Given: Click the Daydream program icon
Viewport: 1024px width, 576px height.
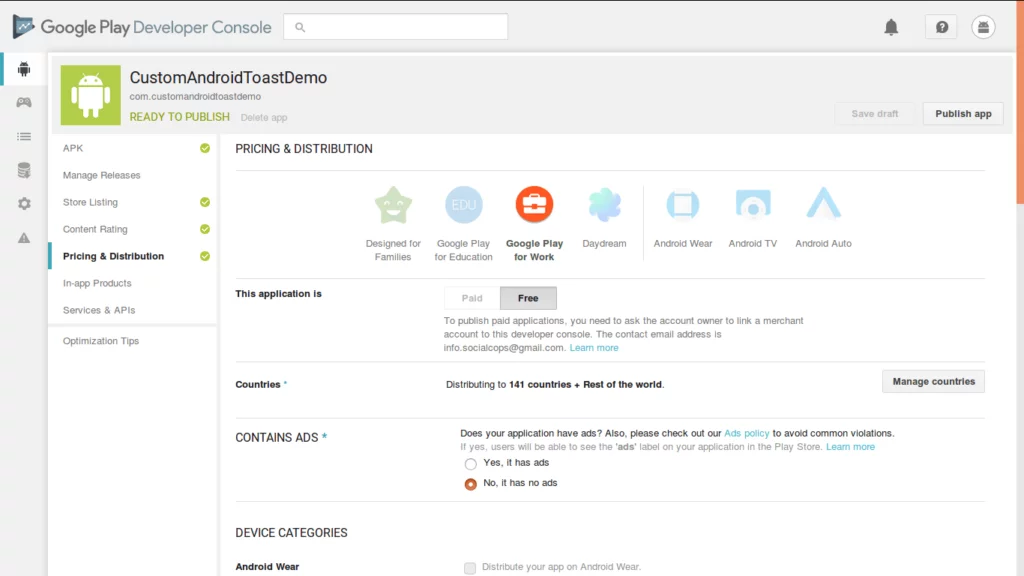Looking at the screenshot, I should pos(604,204).
